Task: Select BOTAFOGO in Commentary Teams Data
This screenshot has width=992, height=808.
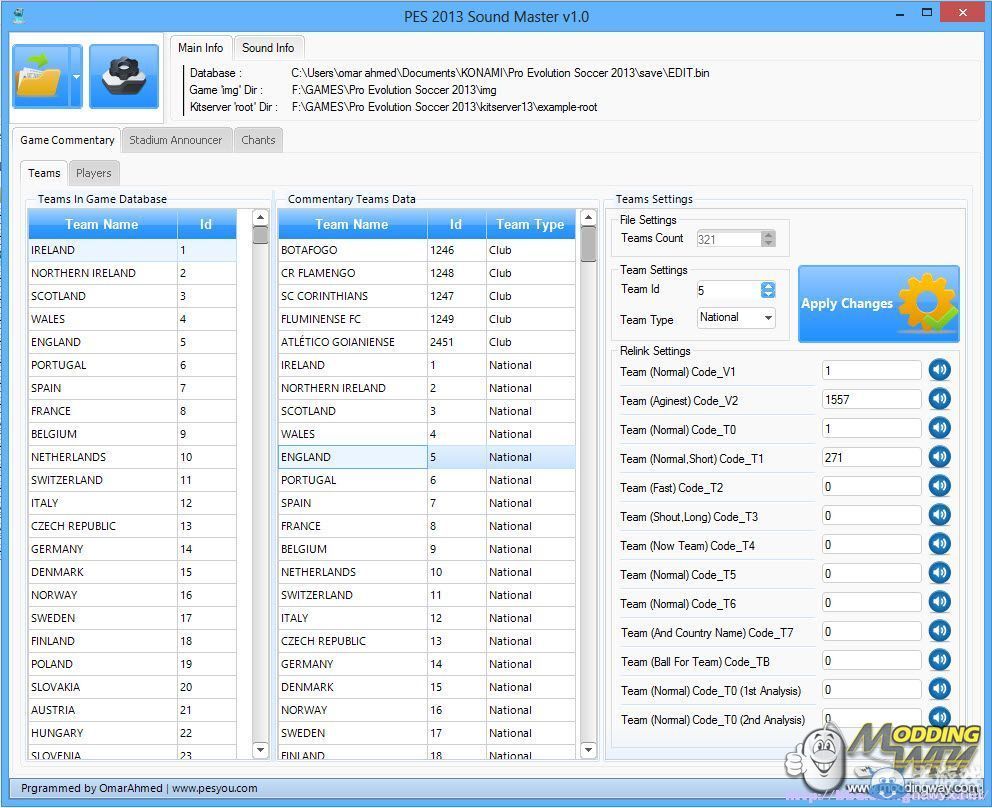Action: point(426,250)
